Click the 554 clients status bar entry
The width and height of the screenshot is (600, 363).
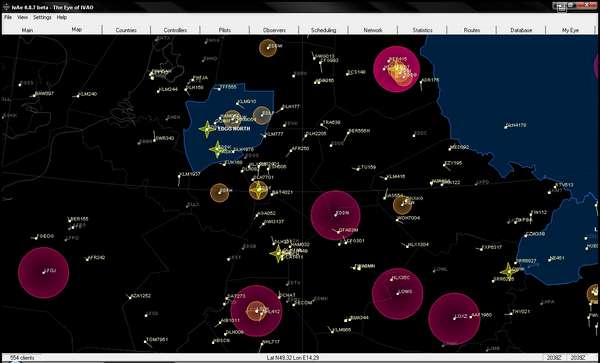(x=22, y=358)
